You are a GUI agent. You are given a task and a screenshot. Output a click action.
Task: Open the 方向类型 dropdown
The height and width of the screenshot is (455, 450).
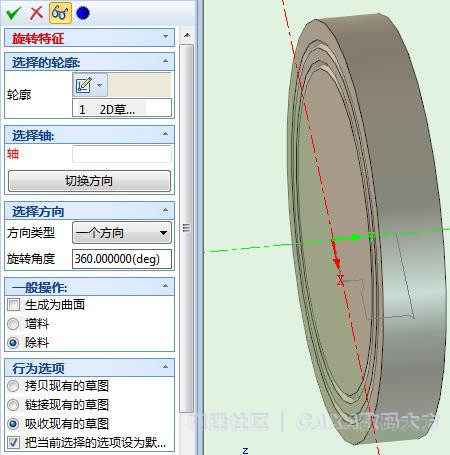(122, 232)
